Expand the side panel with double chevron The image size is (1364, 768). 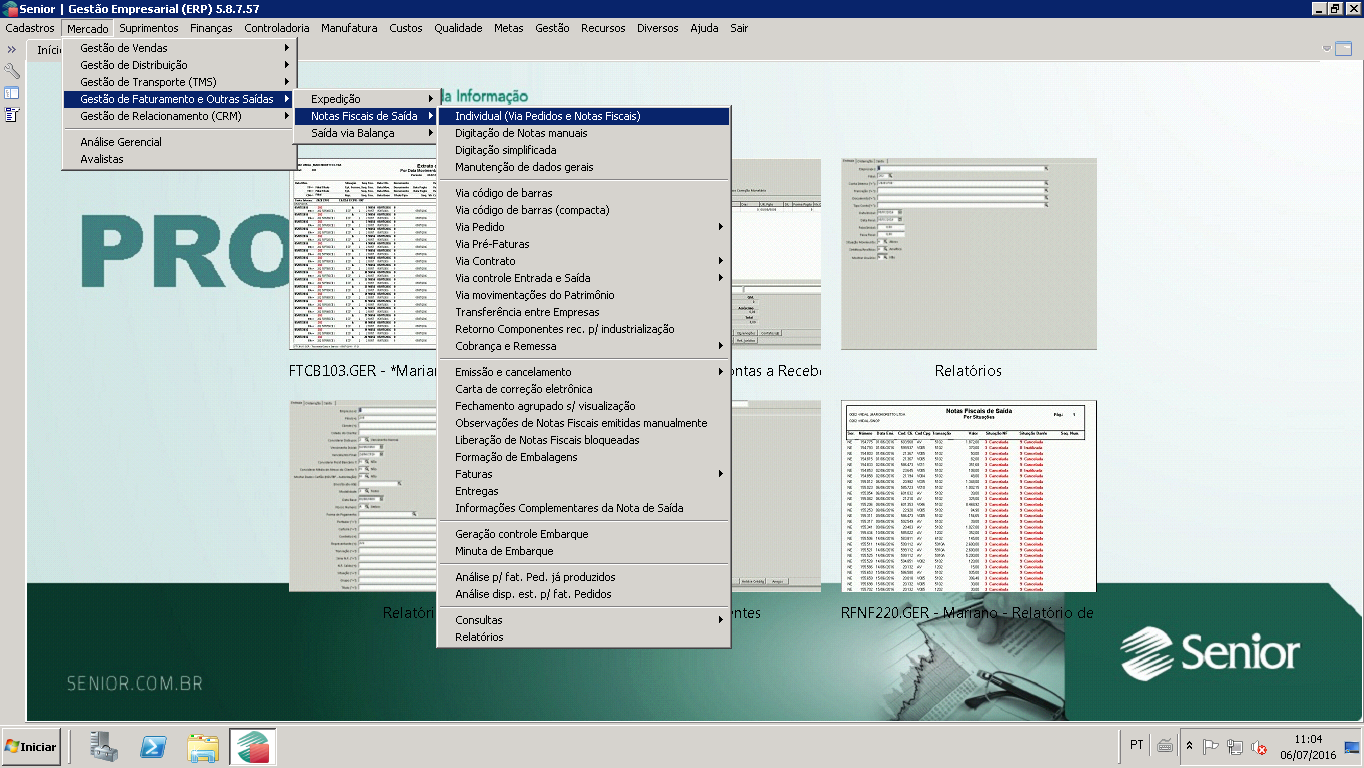(11, 49)
